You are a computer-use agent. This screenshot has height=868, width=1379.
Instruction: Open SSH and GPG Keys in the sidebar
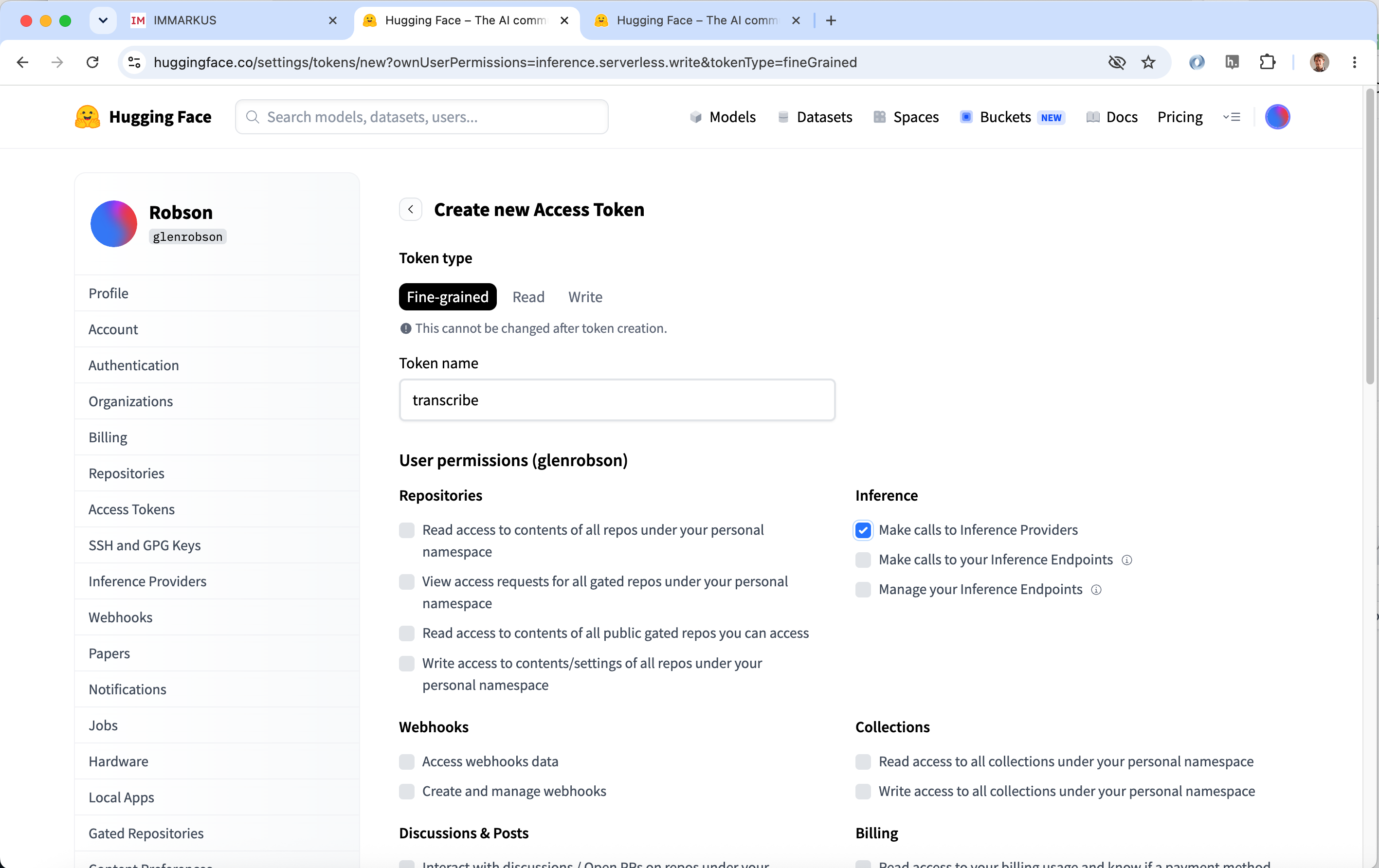tap(217, 545)
